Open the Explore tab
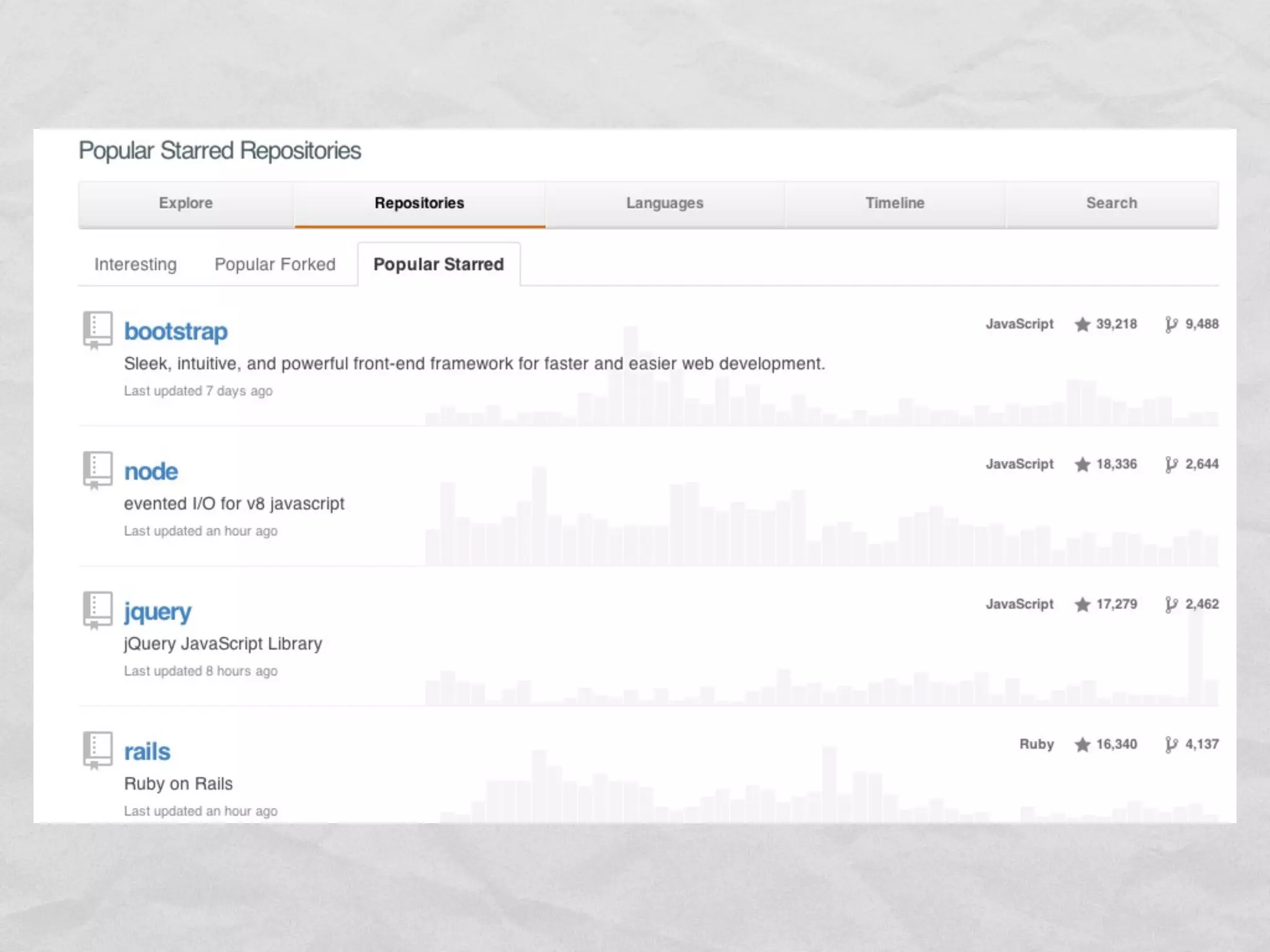This screenshot has width=1270, height=952. (186, 204)
